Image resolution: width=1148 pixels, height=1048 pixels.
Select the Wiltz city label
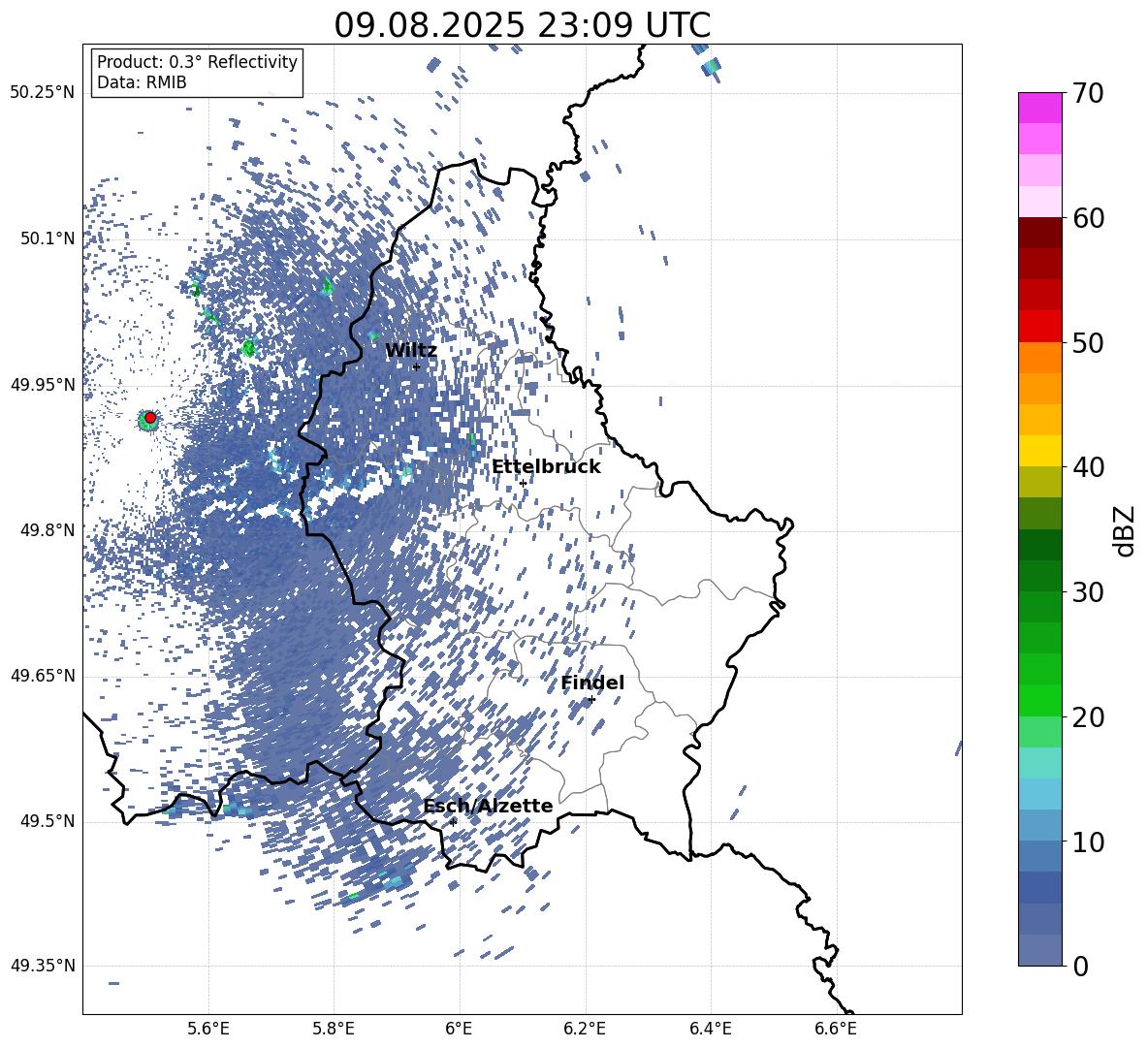click(x=411, y=351)
